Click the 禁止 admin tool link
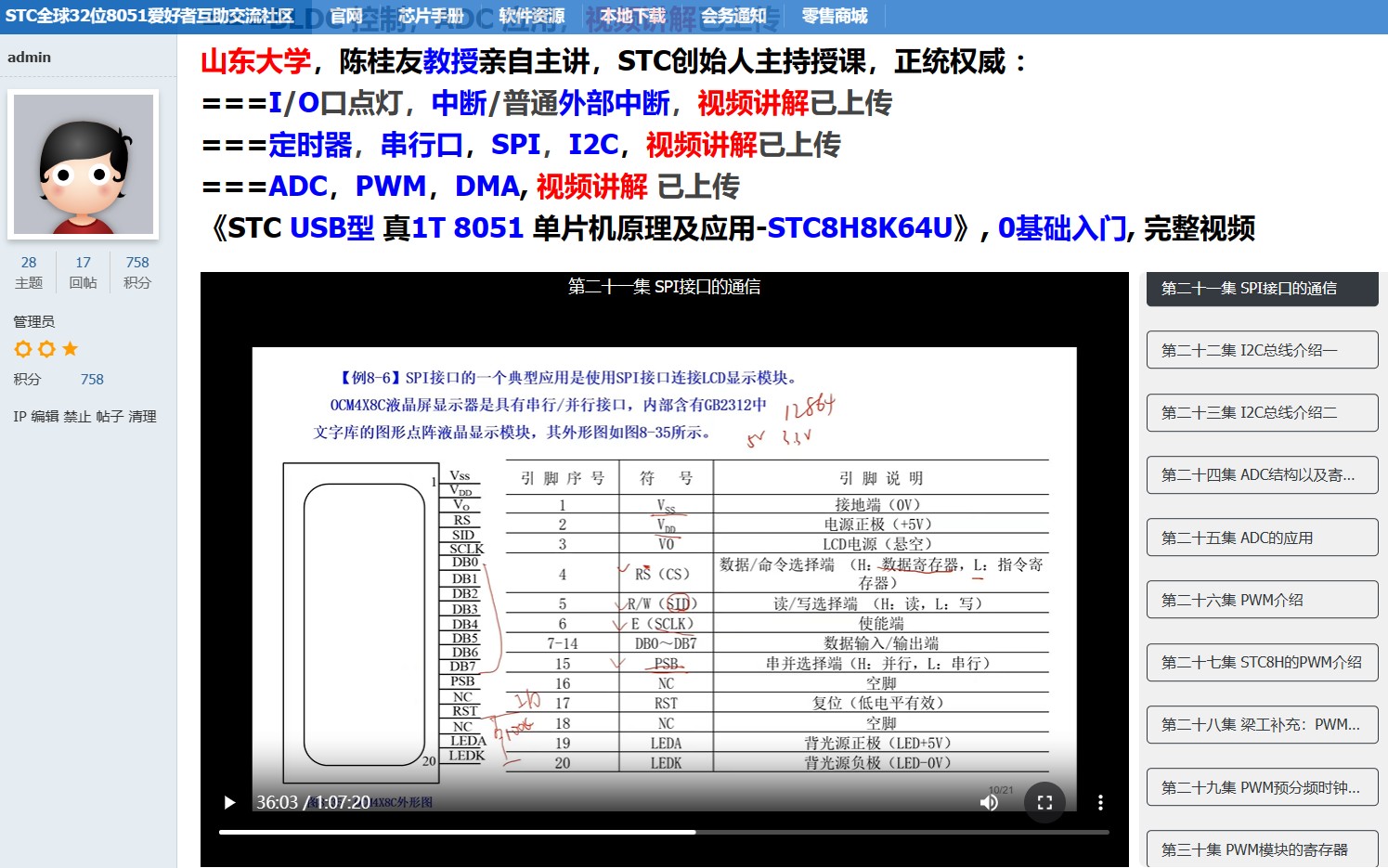 tap(77, 417)
